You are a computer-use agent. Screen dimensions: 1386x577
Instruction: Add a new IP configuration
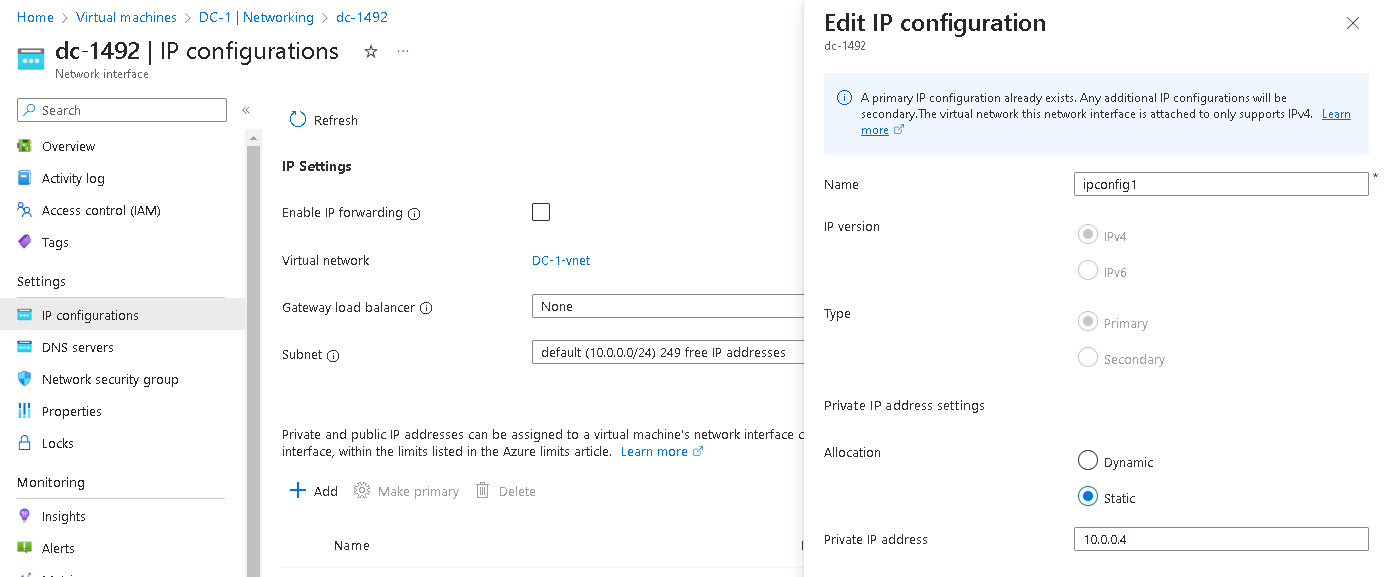(313, 490)
